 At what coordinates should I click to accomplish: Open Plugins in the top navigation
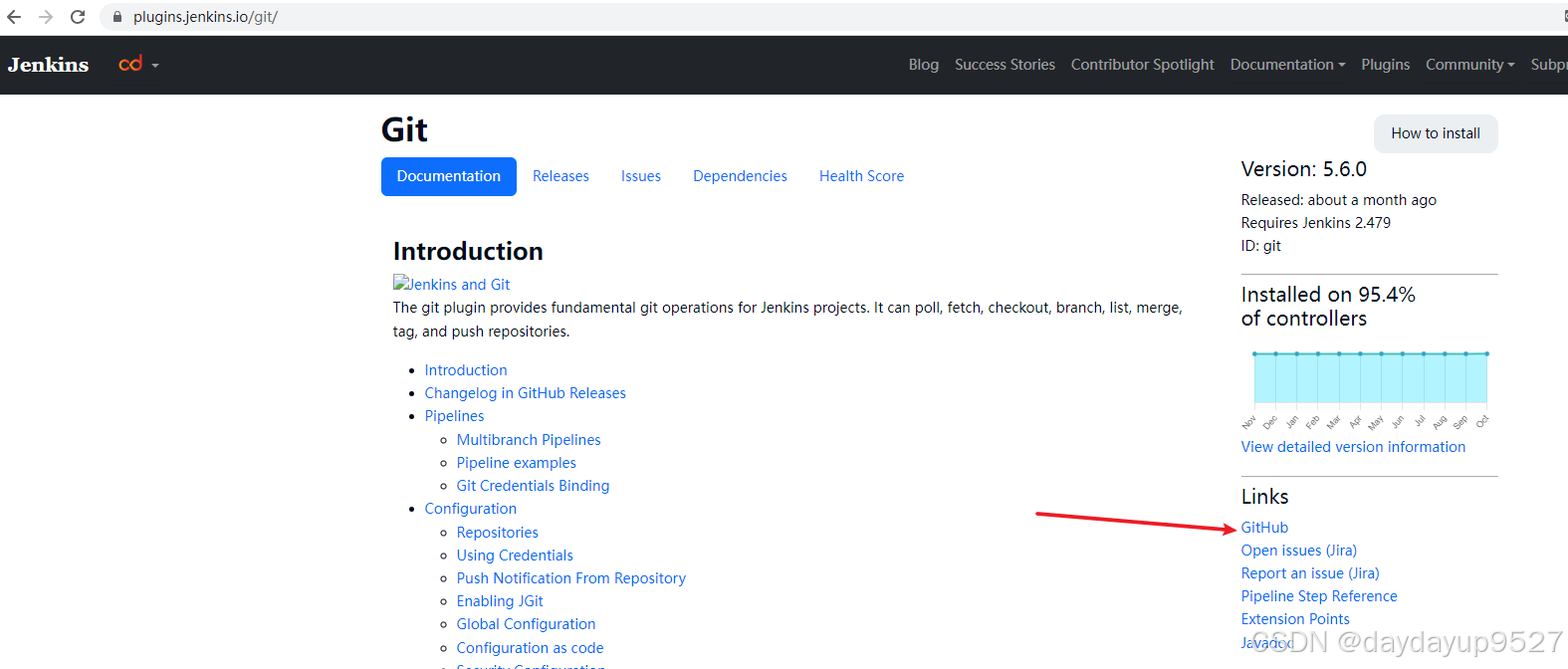pyautogui.click(x=1386, y=65)
